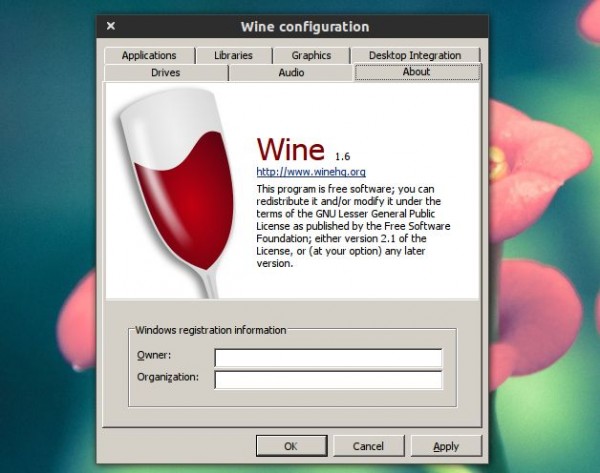Click into the Organization input field
The width and height of the screenshot is (600, 473).
(327, 379)
